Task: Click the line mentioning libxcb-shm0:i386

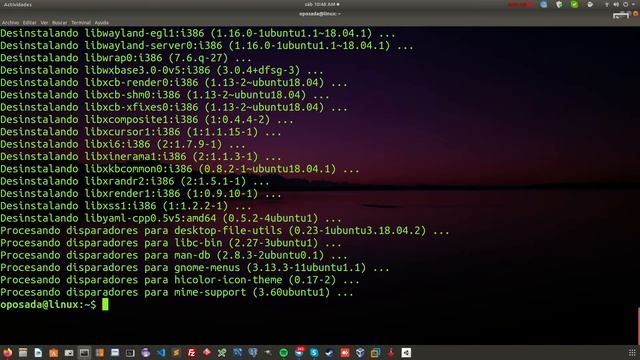Action: point(164,95)
